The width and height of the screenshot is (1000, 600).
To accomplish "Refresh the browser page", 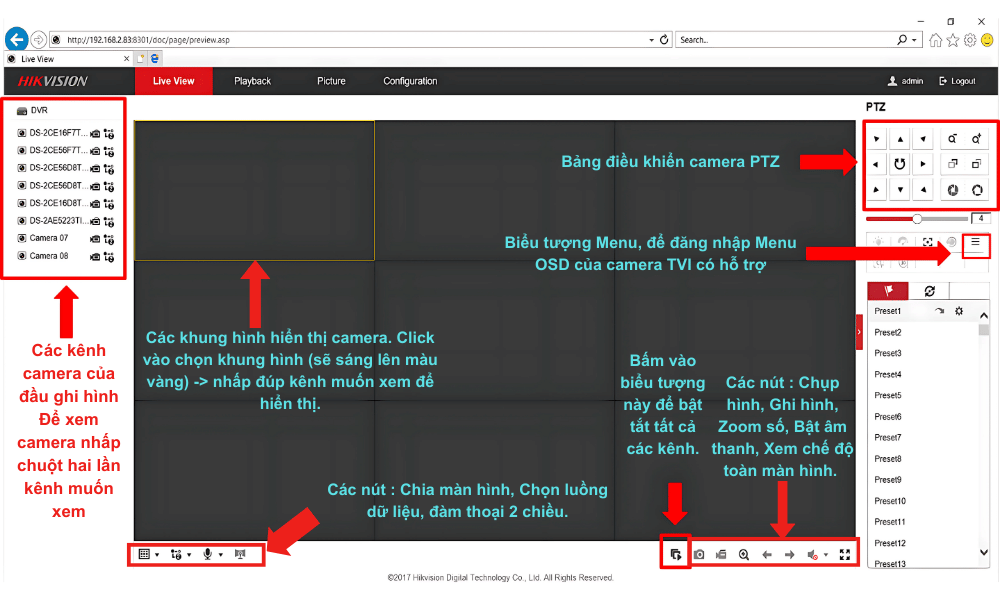I will point(664,40).
